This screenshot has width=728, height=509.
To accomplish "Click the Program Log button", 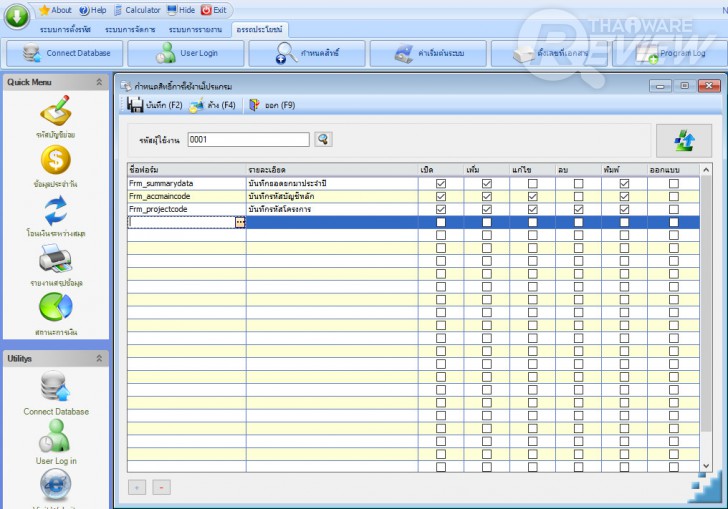I will click(669, 53).
